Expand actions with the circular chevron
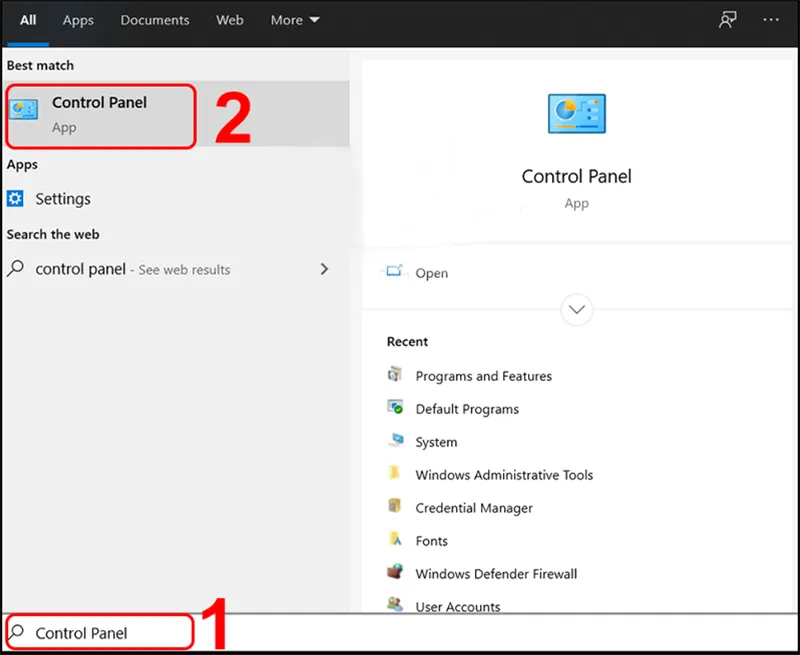The height and width of the screenshot is (655, 800). tap(577, 309)
